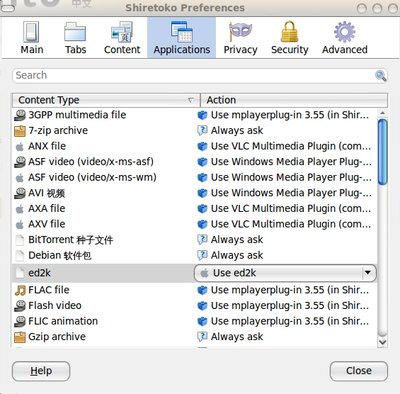The width and height of the screenshot is (400, 394).
Task: Select the AXA file row
Action: point(195,209)
